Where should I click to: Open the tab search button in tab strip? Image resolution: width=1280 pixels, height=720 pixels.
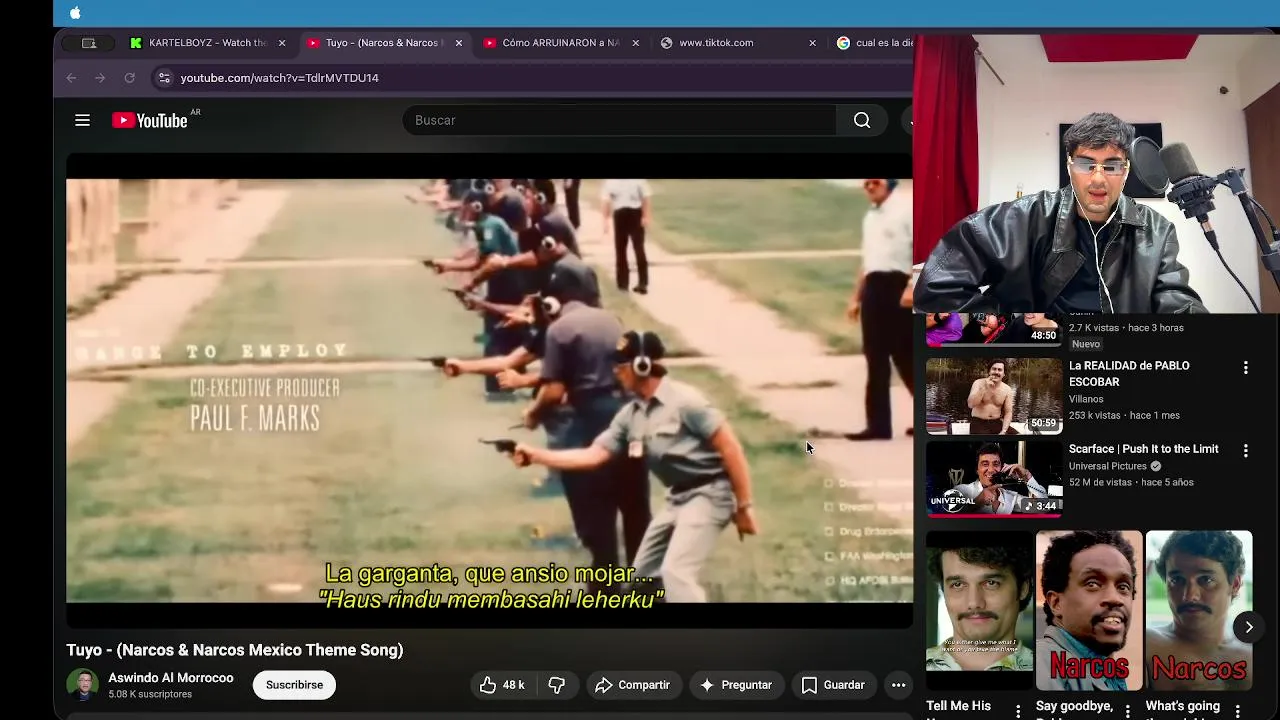88,43
